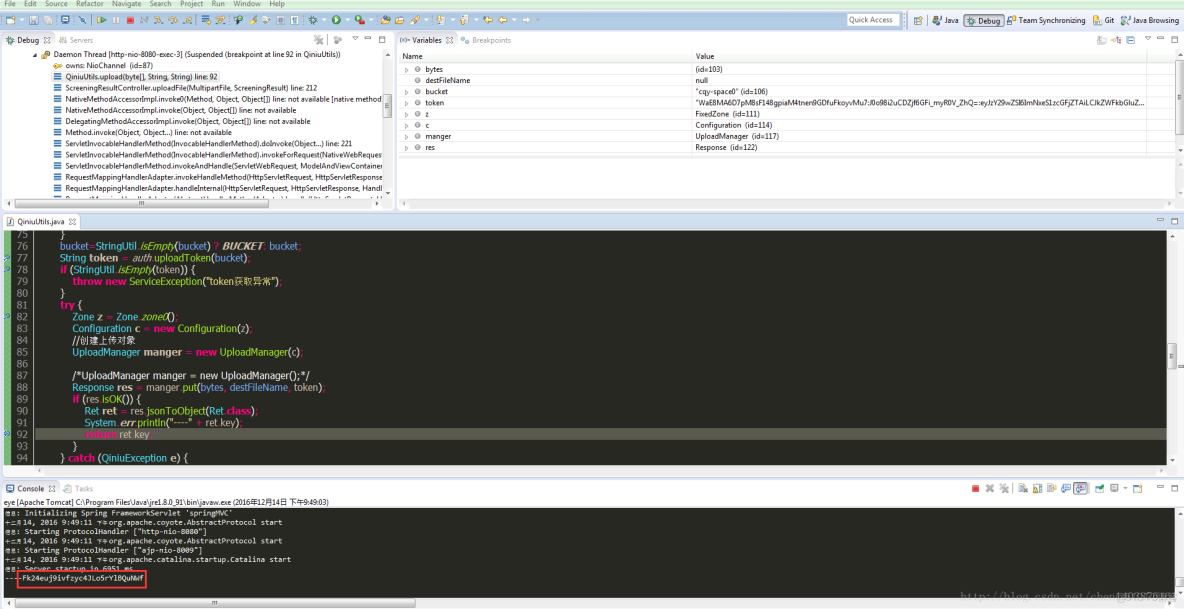
Task: Terminate the process from the Console toolbar
Action: pyautogui.click(x=975, y=489)
